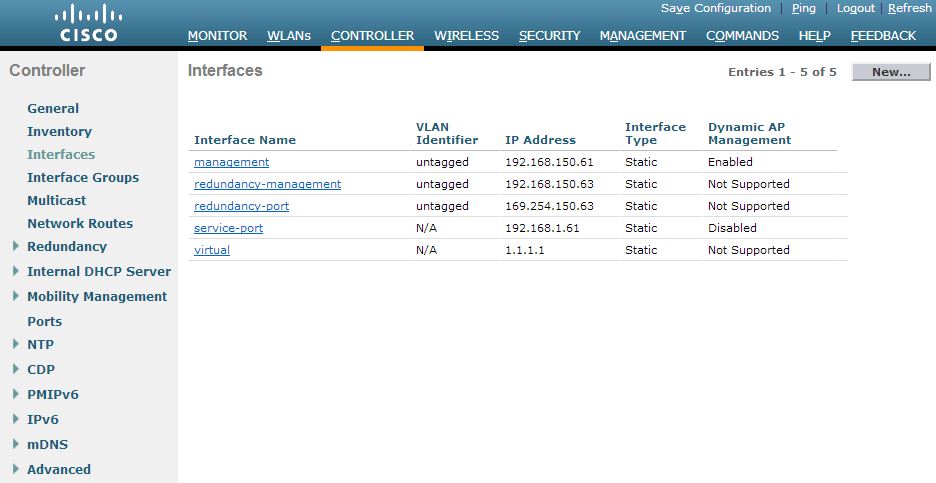Click the CDP sidebar label
Screen dimensions: 936x483
pos(41,370)
